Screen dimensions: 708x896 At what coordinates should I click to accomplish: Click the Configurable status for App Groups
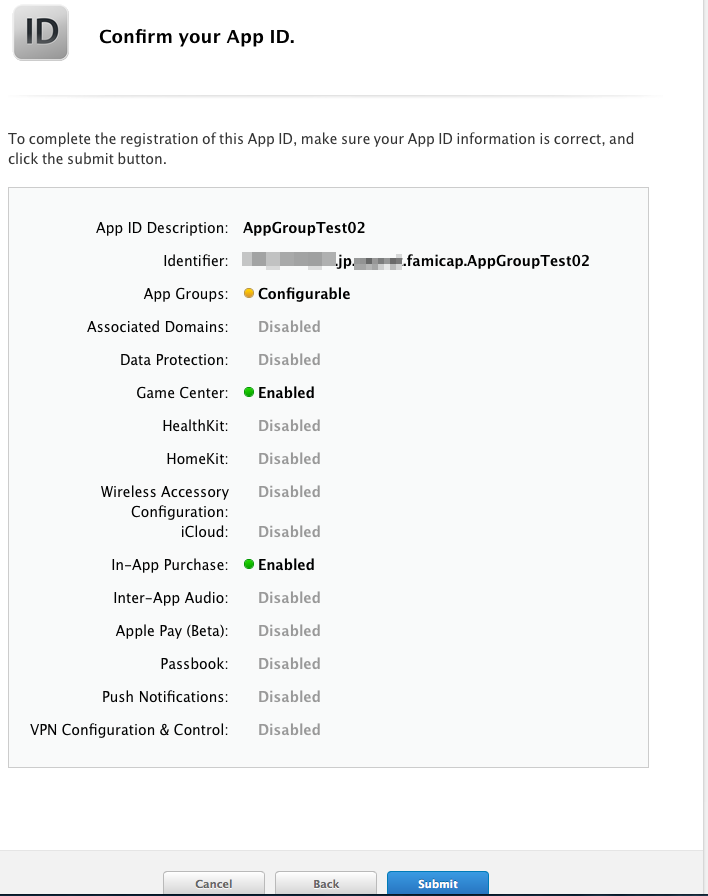304,294
